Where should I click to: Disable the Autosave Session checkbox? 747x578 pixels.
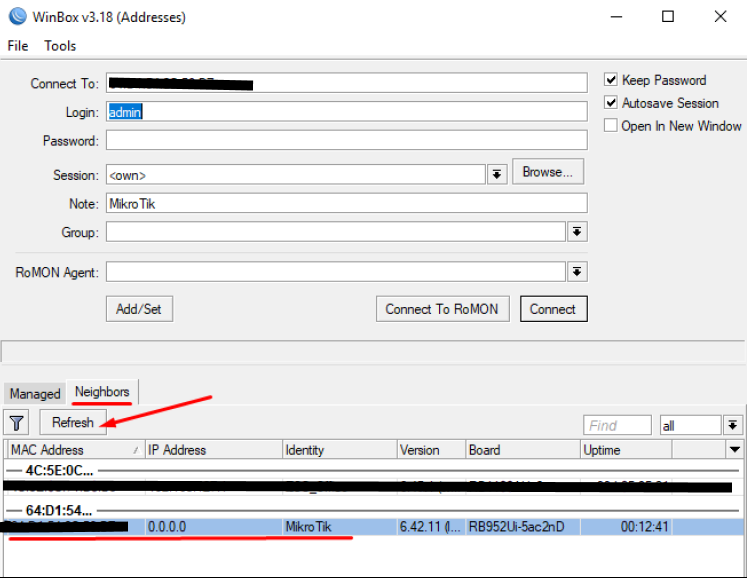click(611, 102)
